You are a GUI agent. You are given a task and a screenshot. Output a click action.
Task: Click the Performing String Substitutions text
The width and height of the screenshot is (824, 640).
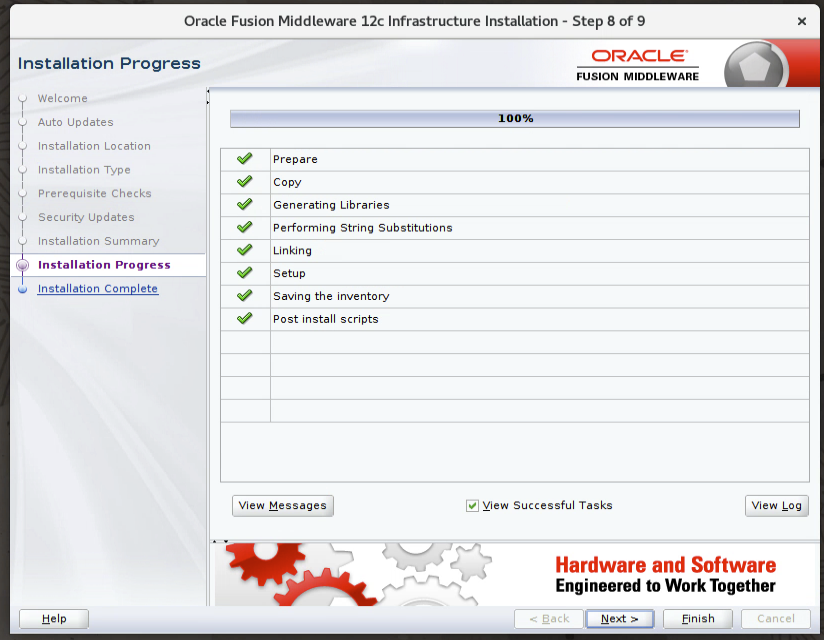[363, 228]
